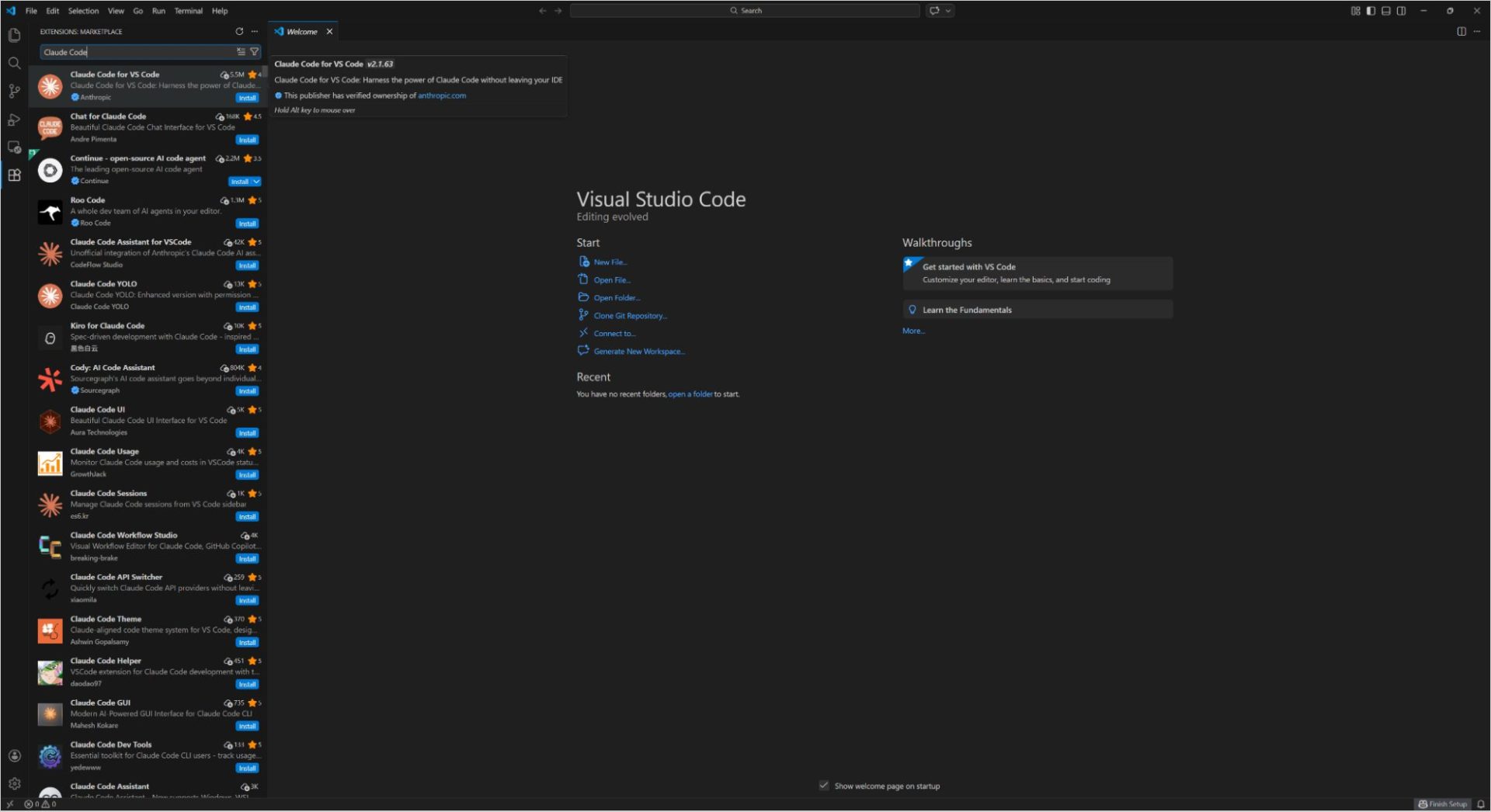Screen dimensions: 1491x812
Task: Uncheck Show welcome page on startup
Action: 824,786
